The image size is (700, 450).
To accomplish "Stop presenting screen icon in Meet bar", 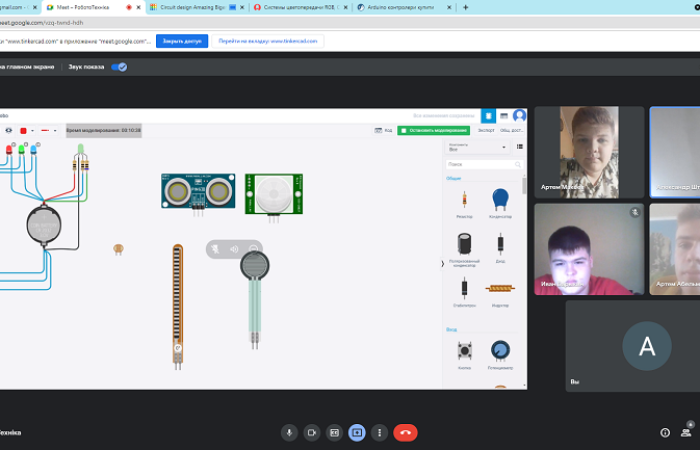I will pyautogui.click(x=357, y=432).
